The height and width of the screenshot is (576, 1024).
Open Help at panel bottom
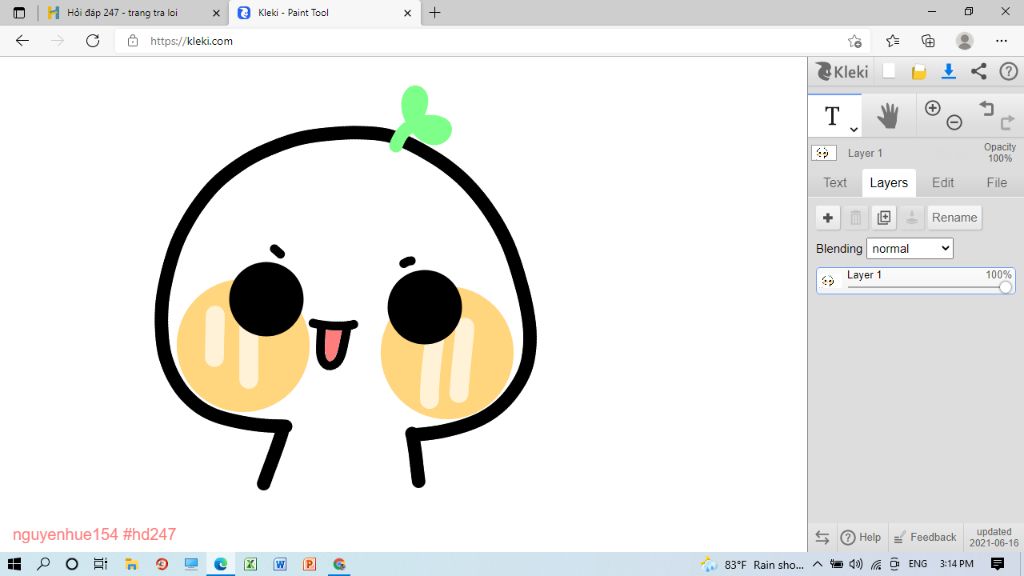click(861, 537)
